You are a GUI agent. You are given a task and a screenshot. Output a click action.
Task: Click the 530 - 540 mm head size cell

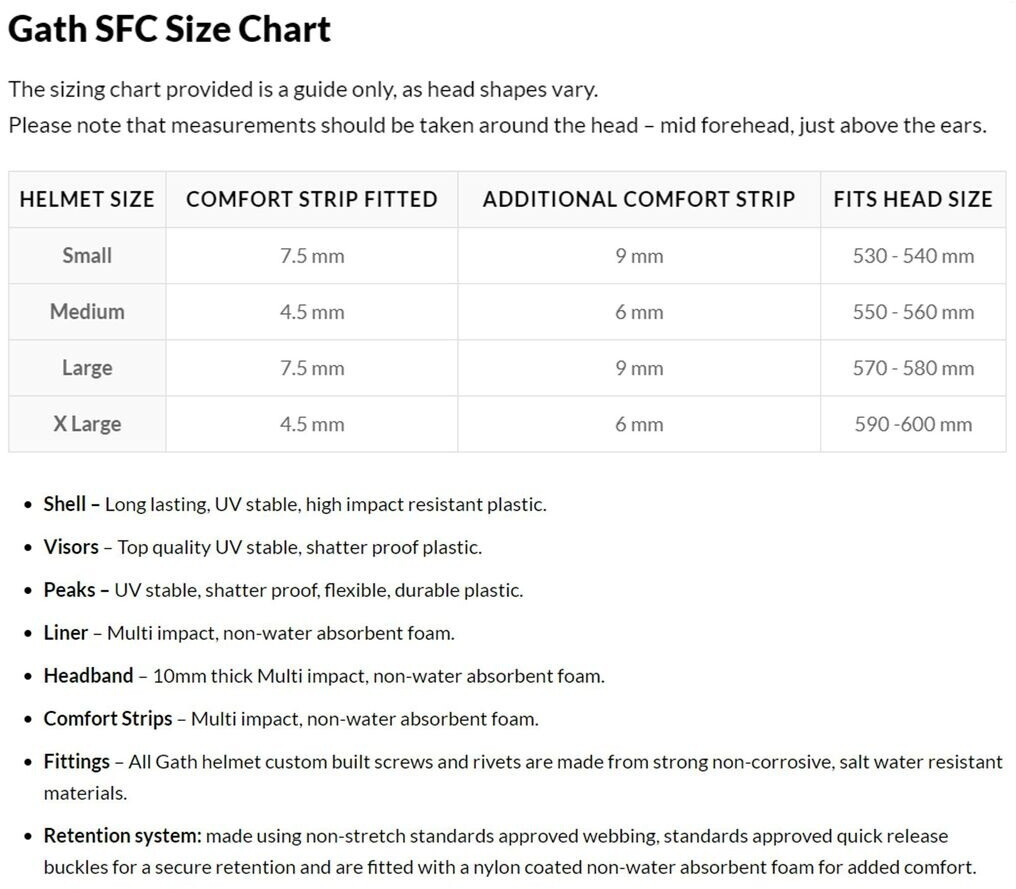[x=913, y=256]
